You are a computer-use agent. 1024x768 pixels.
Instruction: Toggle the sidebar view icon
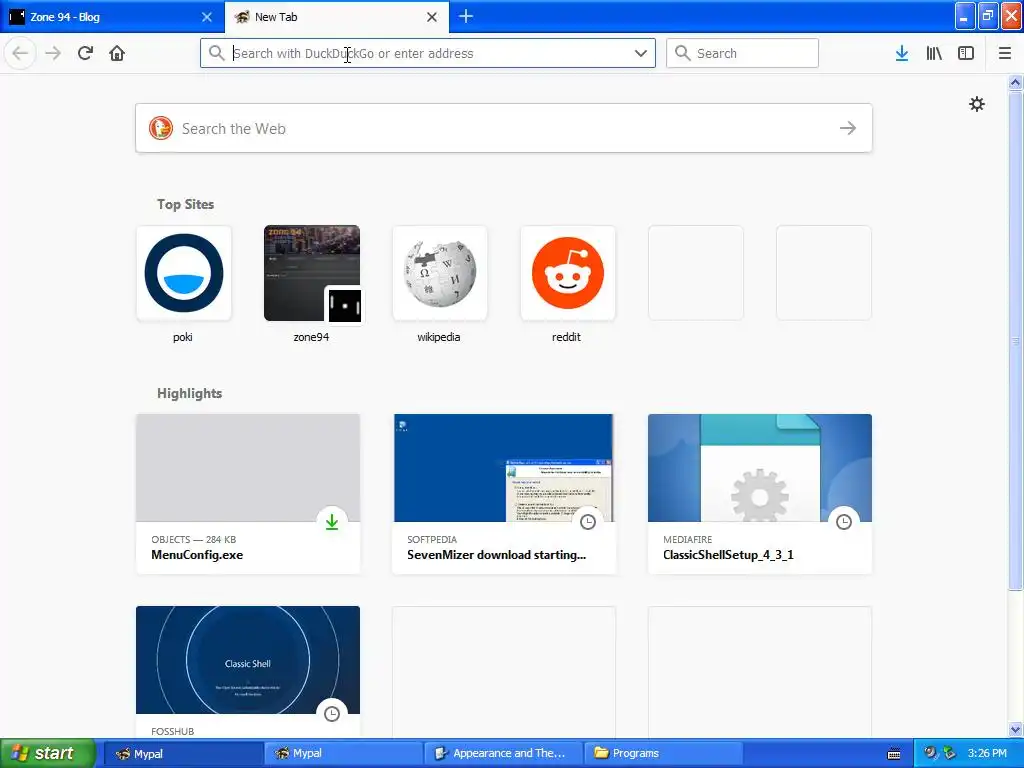[x=966, y=53]
